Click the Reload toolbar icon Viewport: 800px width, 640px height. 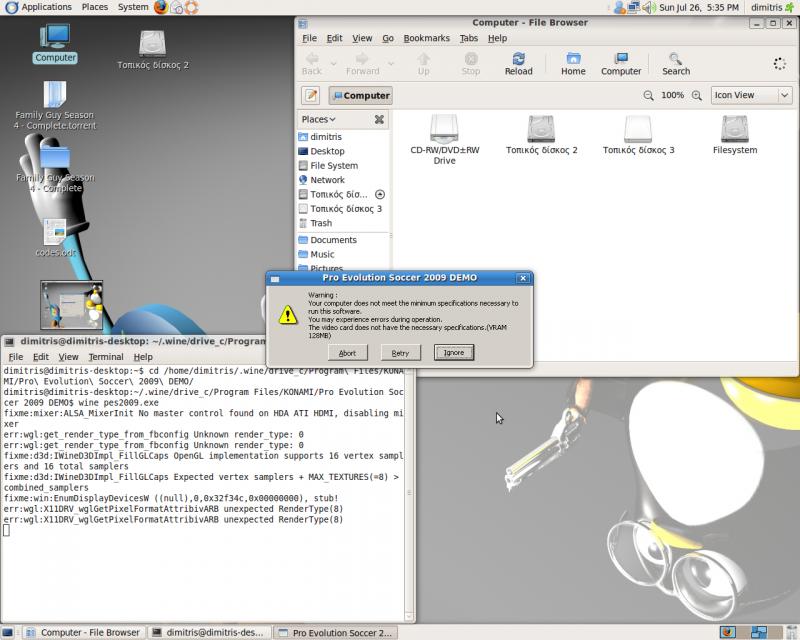point(518,64)
